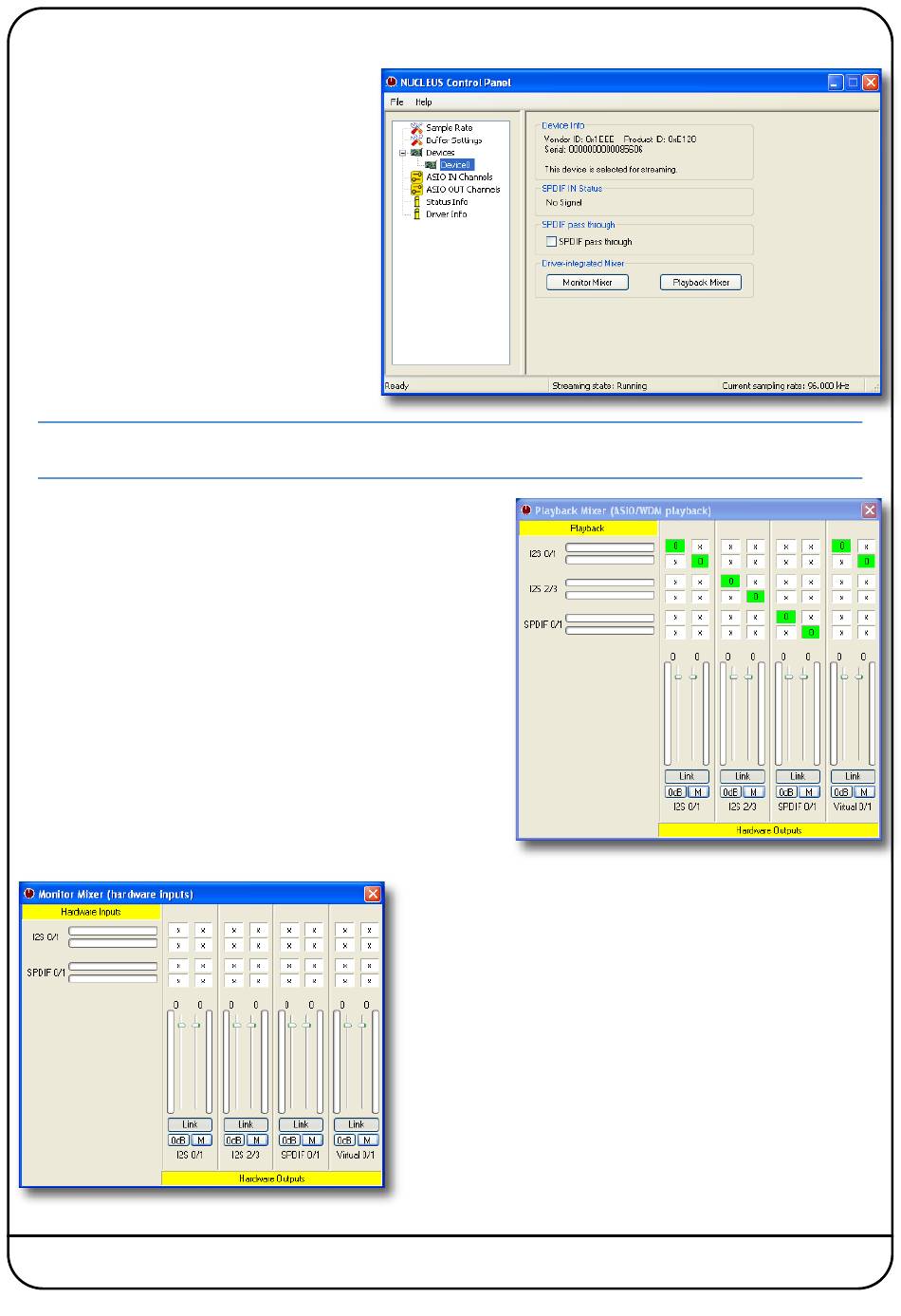The image size is (901, 1316).
Task: Link SPDIF 0/1 faders in Playback Mixer
Action: [798, 776]
